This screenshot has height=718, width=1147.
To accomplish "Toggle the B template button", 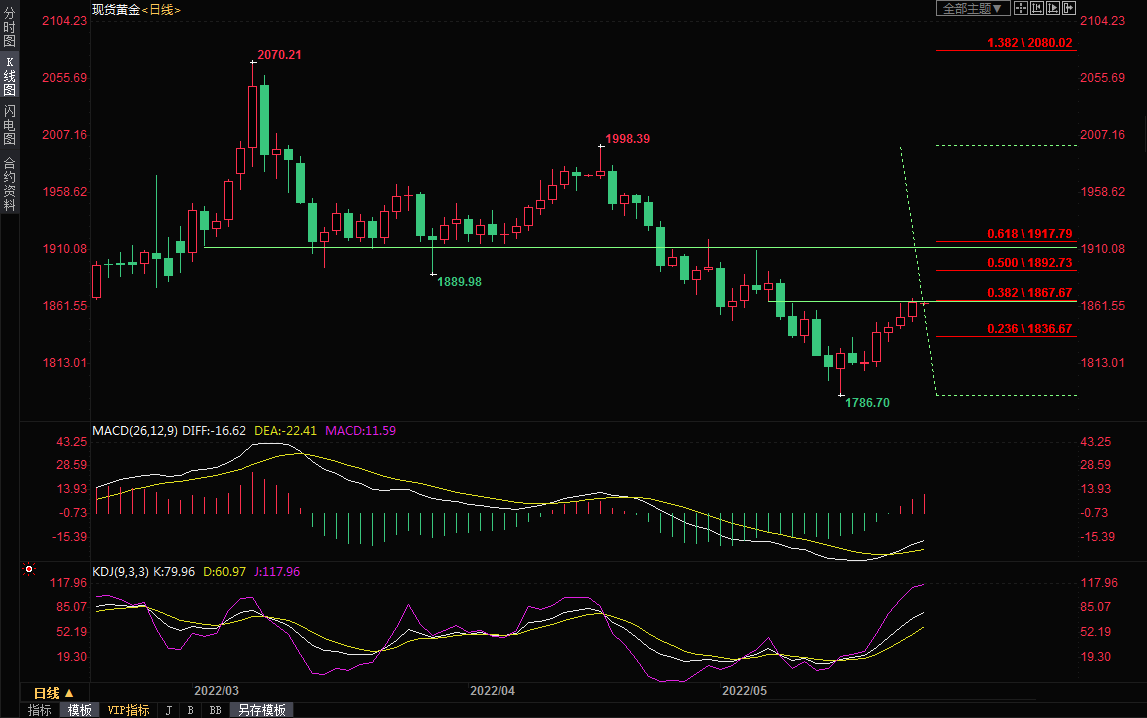I will (190, 710).
